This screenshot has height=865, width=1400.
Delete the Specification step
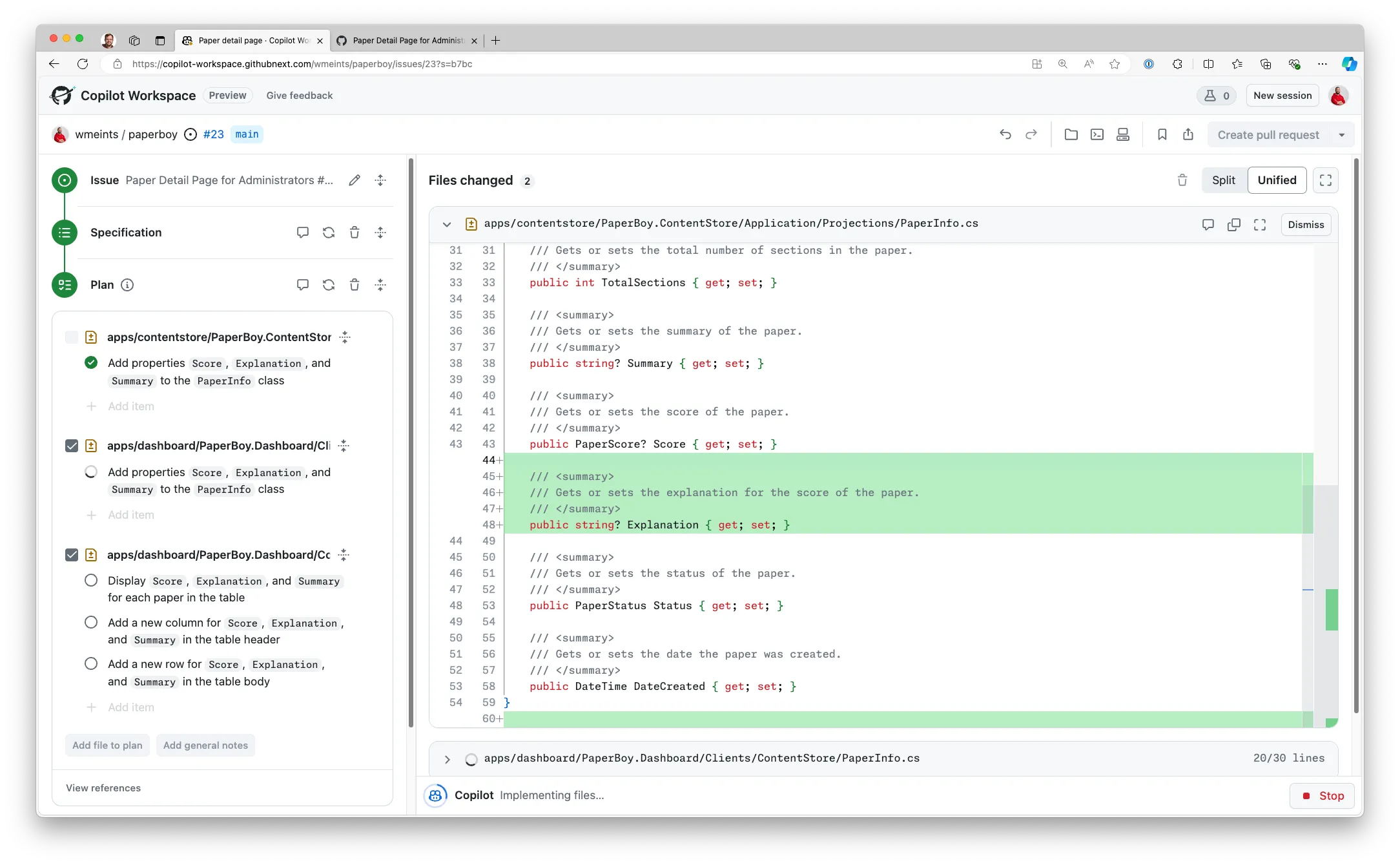355,233
